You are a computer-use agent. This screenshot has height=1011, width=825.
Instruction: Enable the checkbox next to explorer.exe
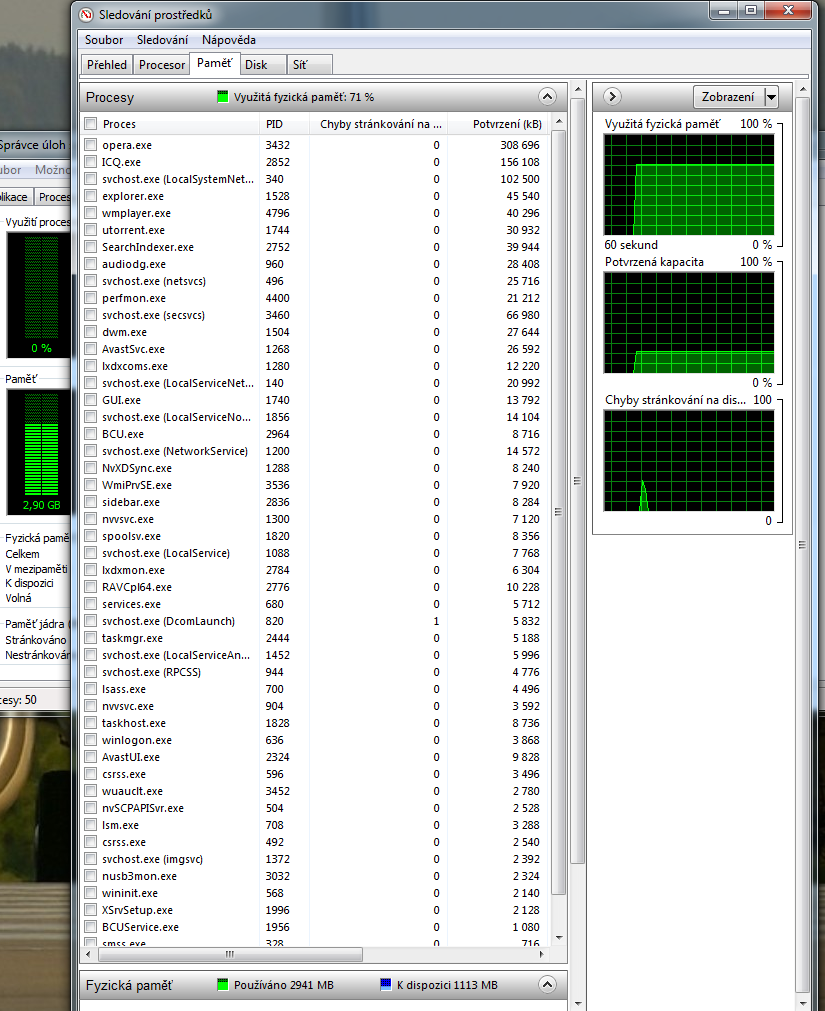point(91,196)
